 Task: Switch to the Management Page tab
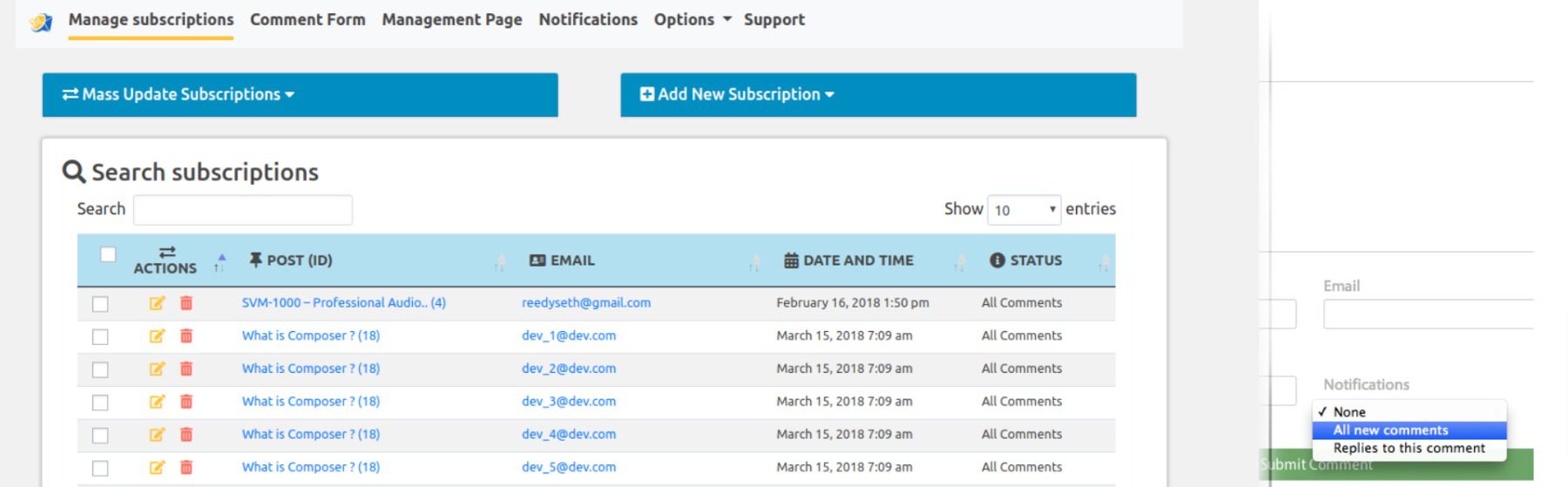[452, 19]
